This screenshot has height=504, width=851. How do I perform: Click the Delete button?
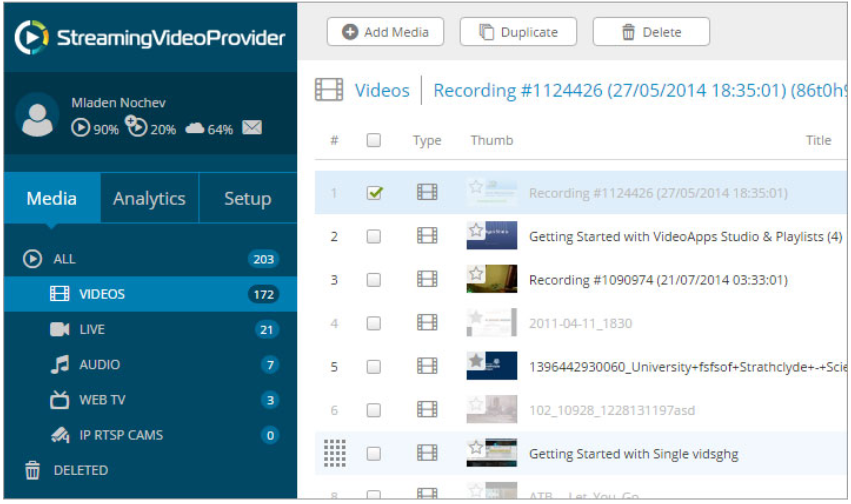click(x=651, y=32)
